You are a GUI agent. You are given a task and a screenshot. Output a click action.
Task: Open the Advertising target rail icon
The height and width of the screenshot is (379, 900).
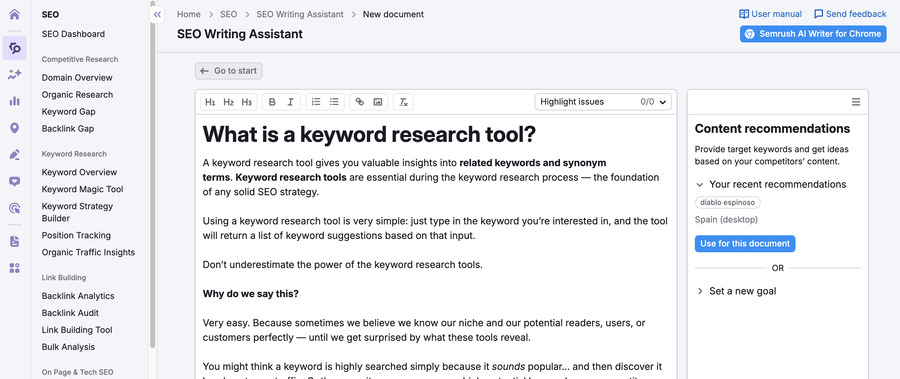tap(14, 208)
